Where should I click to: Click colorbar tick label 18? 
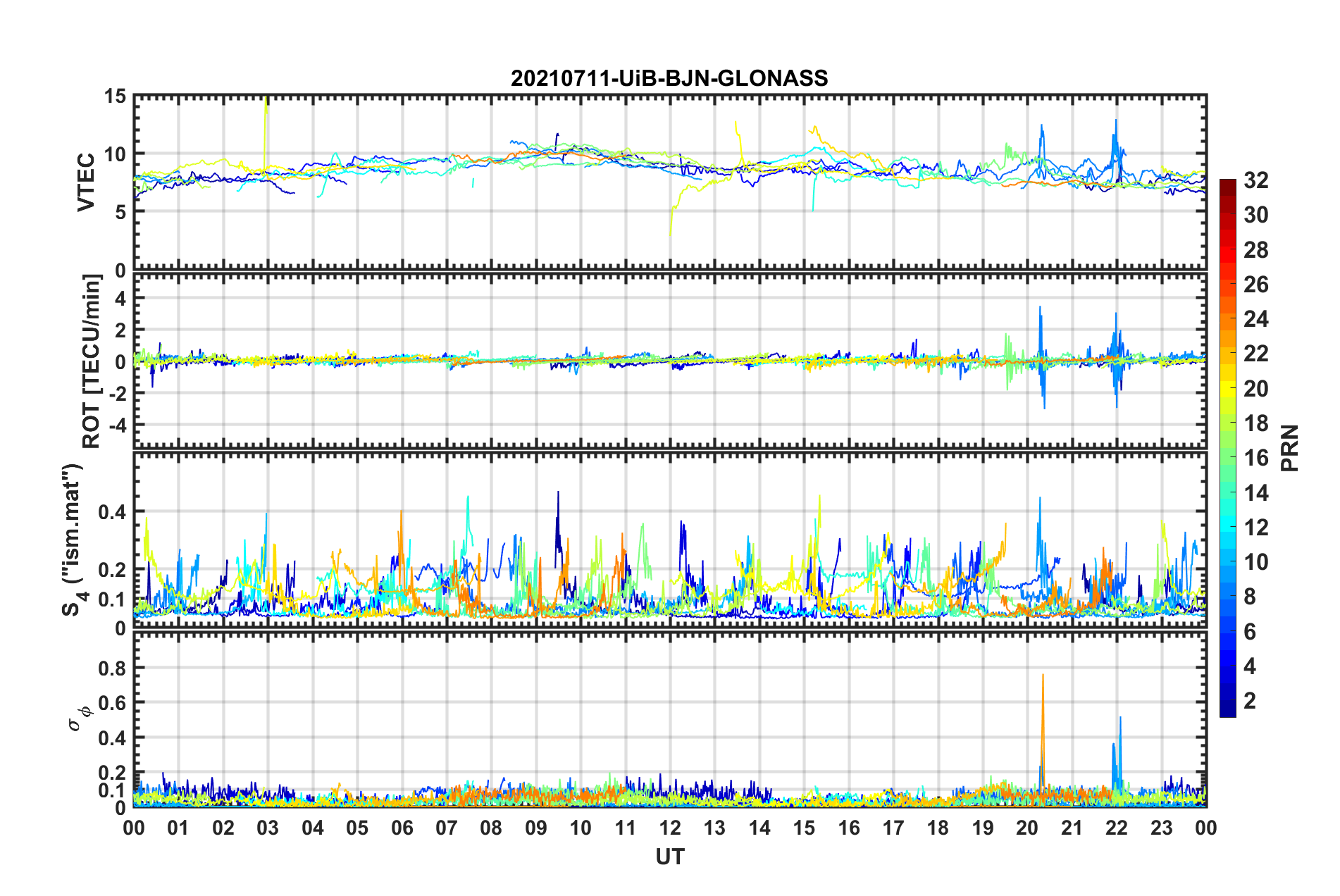tap(1255, 423)
